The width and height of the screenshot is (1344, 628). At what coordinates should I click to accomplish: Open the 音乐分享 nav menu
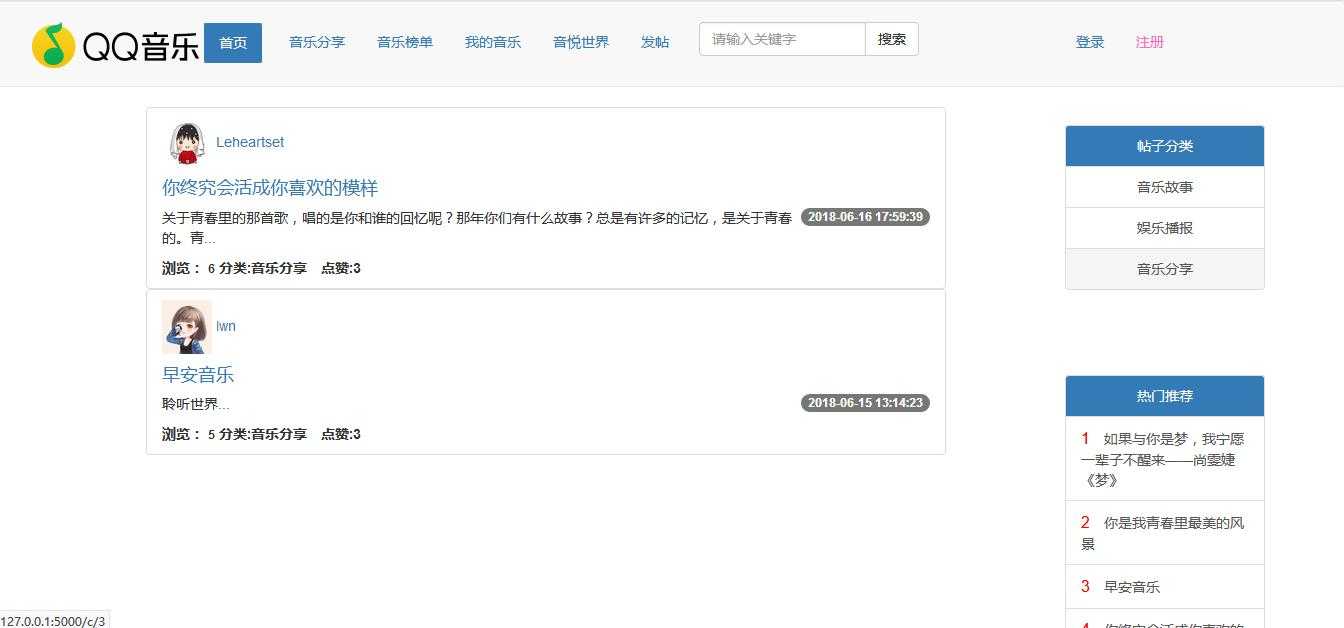click(317, 42)
